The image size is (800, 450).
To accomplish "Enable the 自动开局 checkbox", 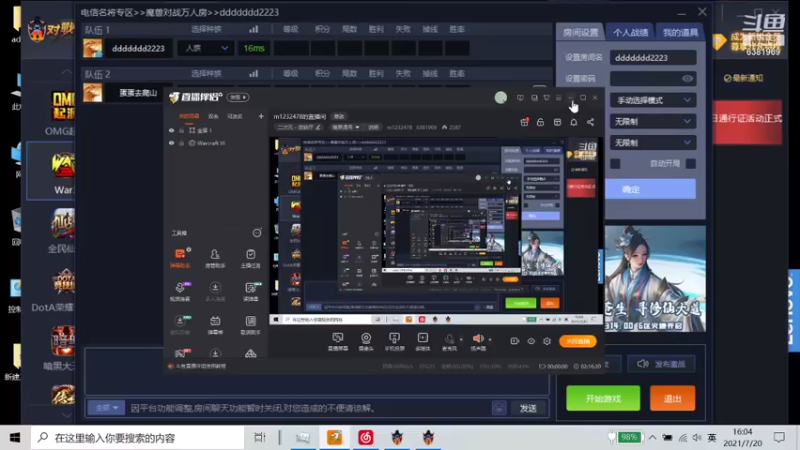I will click(691, 164).
